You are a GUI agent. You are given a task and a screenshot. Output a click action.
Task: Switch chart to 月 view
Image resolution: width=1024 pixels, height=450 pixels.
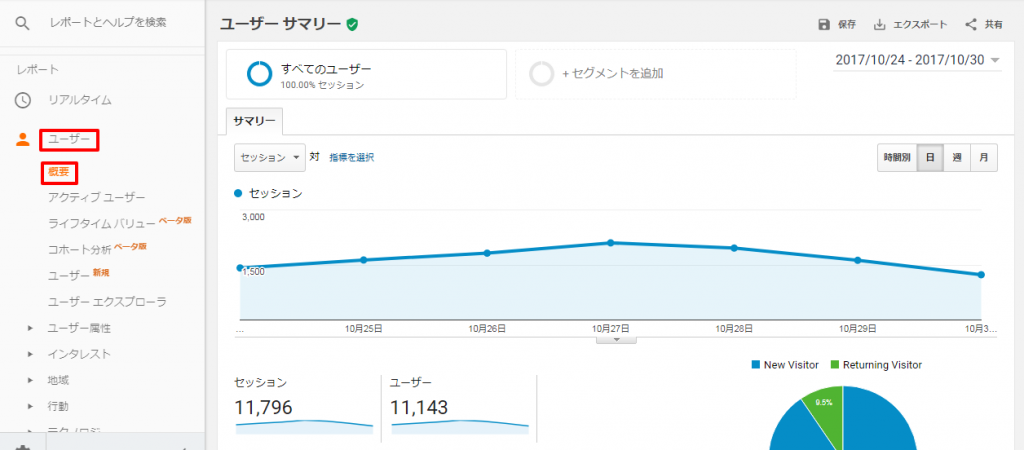click(984, 157)
